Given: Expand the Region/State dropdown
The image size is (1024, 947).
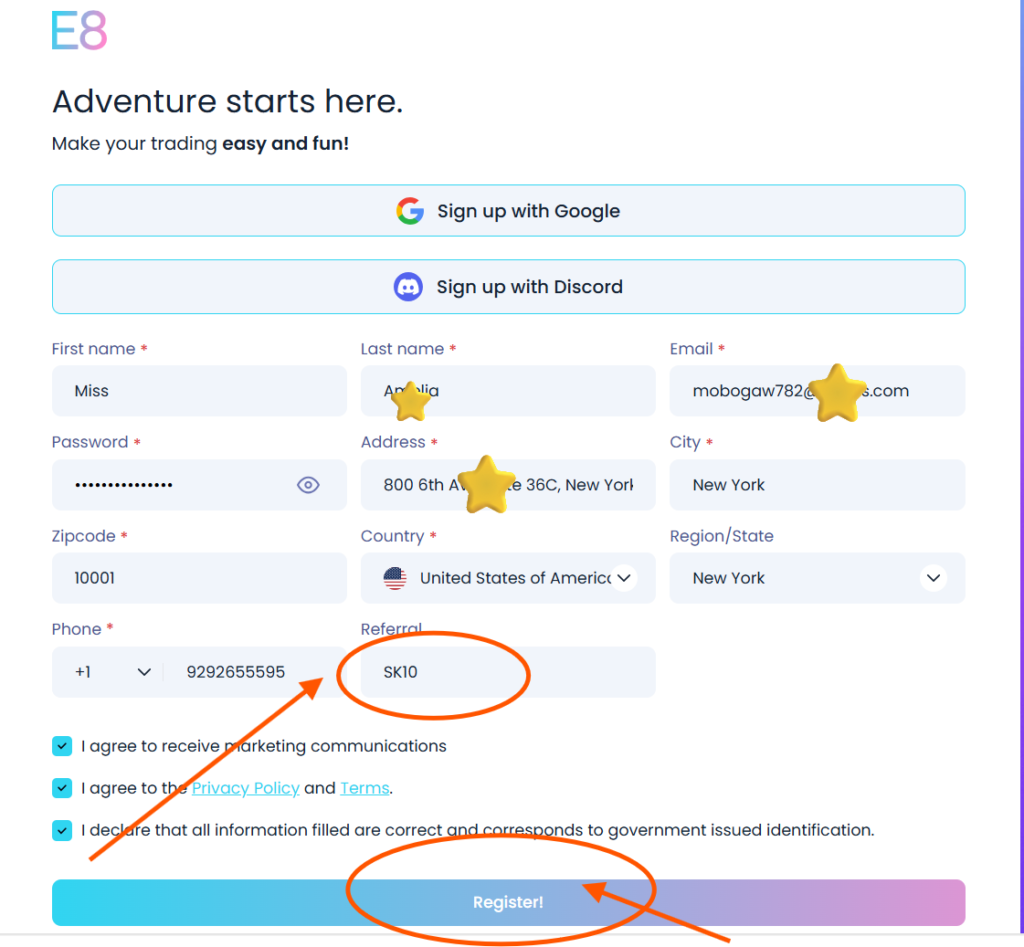Looking at the screenshot, I should tap(933, 578).
